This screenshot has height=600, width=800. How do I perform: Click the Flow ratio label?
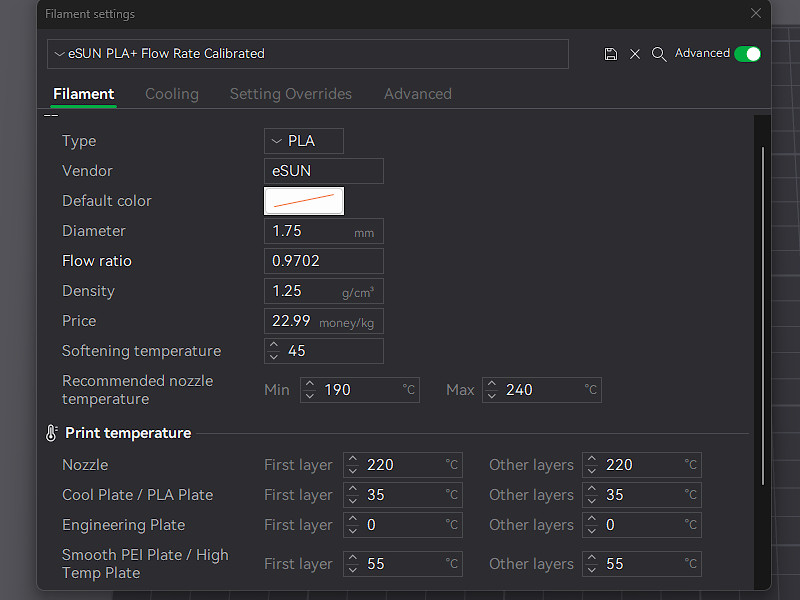(97, 261)
